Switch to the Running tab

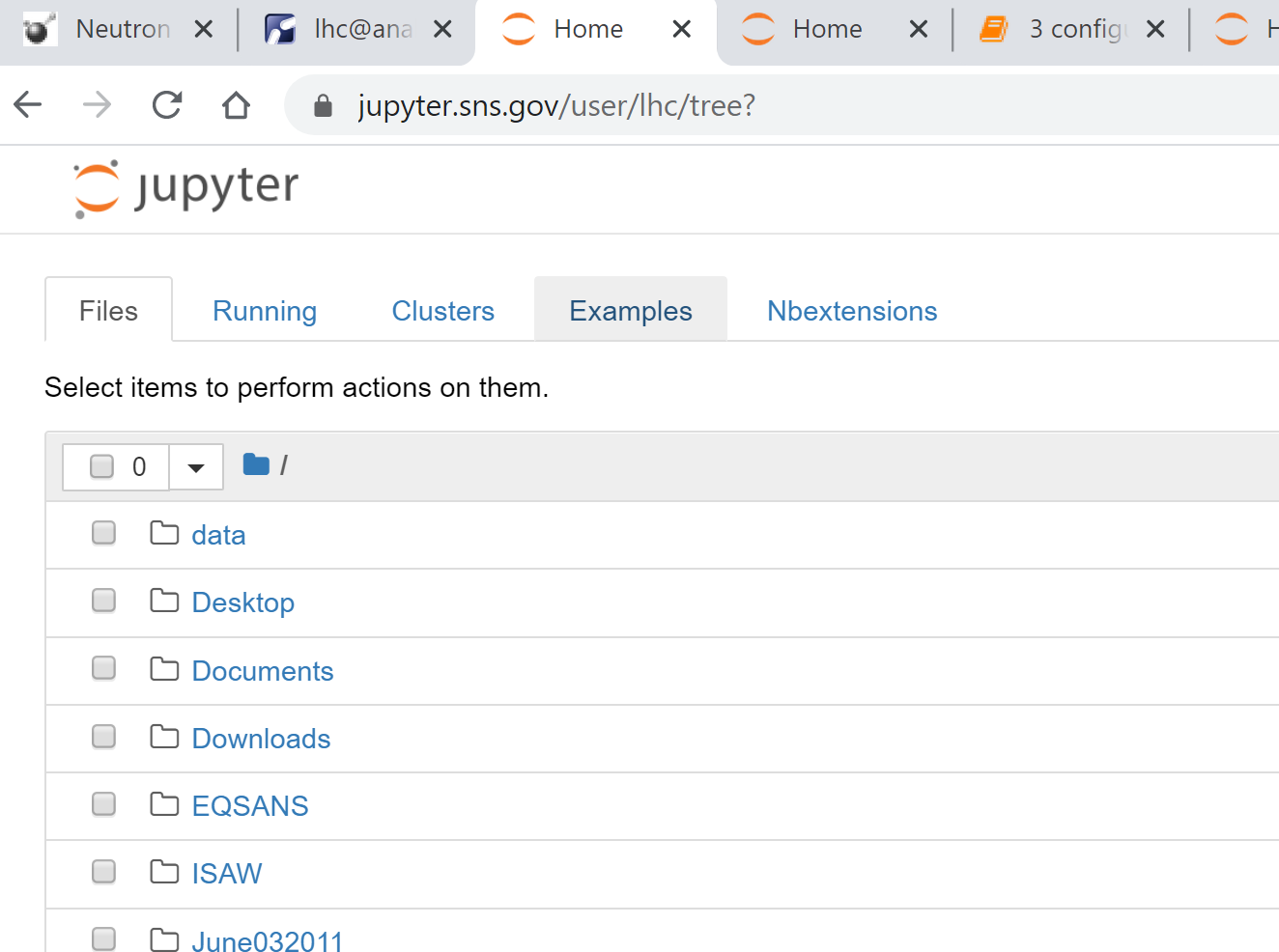pos(265,311)
